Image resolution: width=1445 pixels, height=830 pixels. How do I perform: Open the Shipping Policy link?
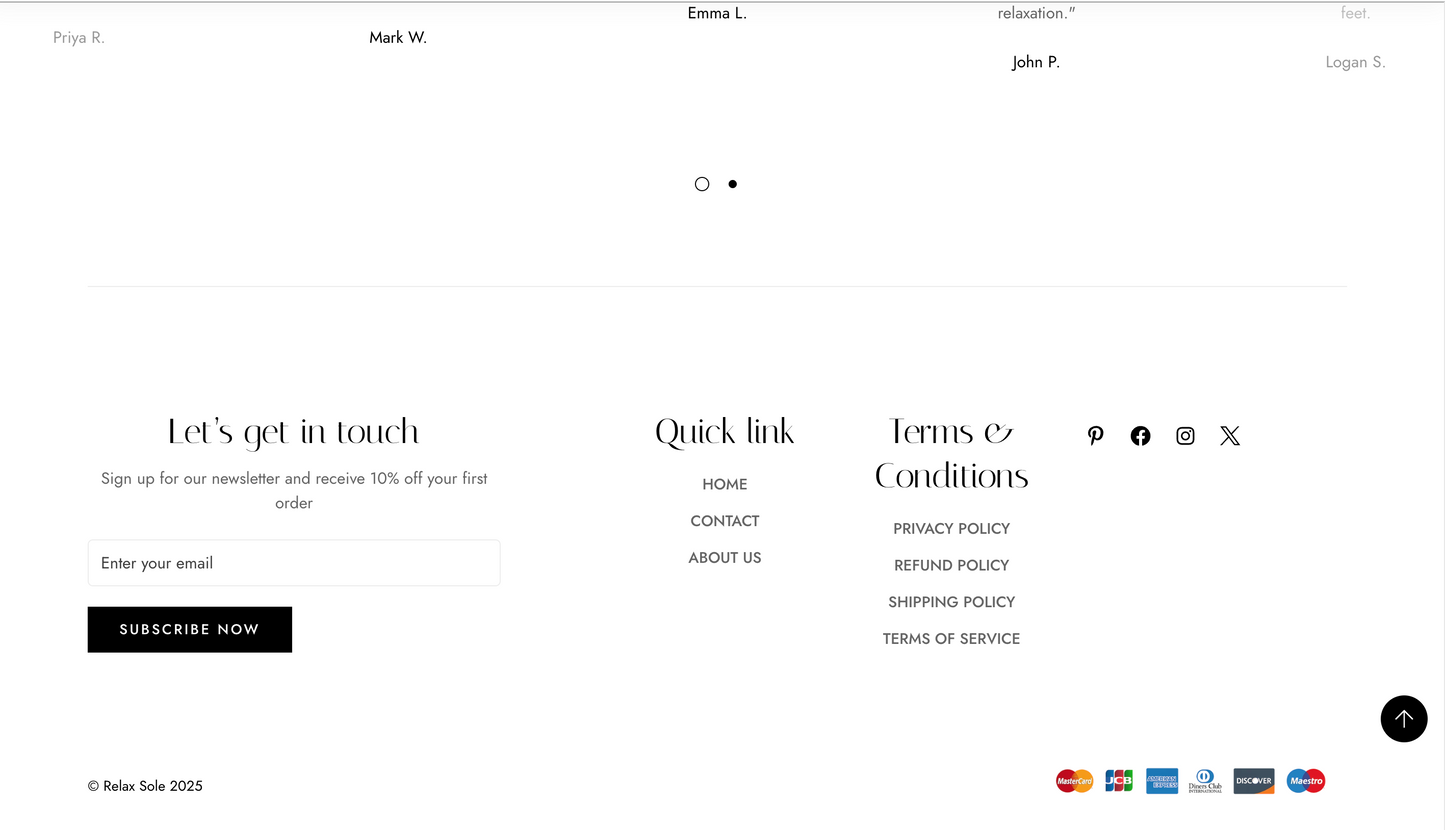pos(952,602)
